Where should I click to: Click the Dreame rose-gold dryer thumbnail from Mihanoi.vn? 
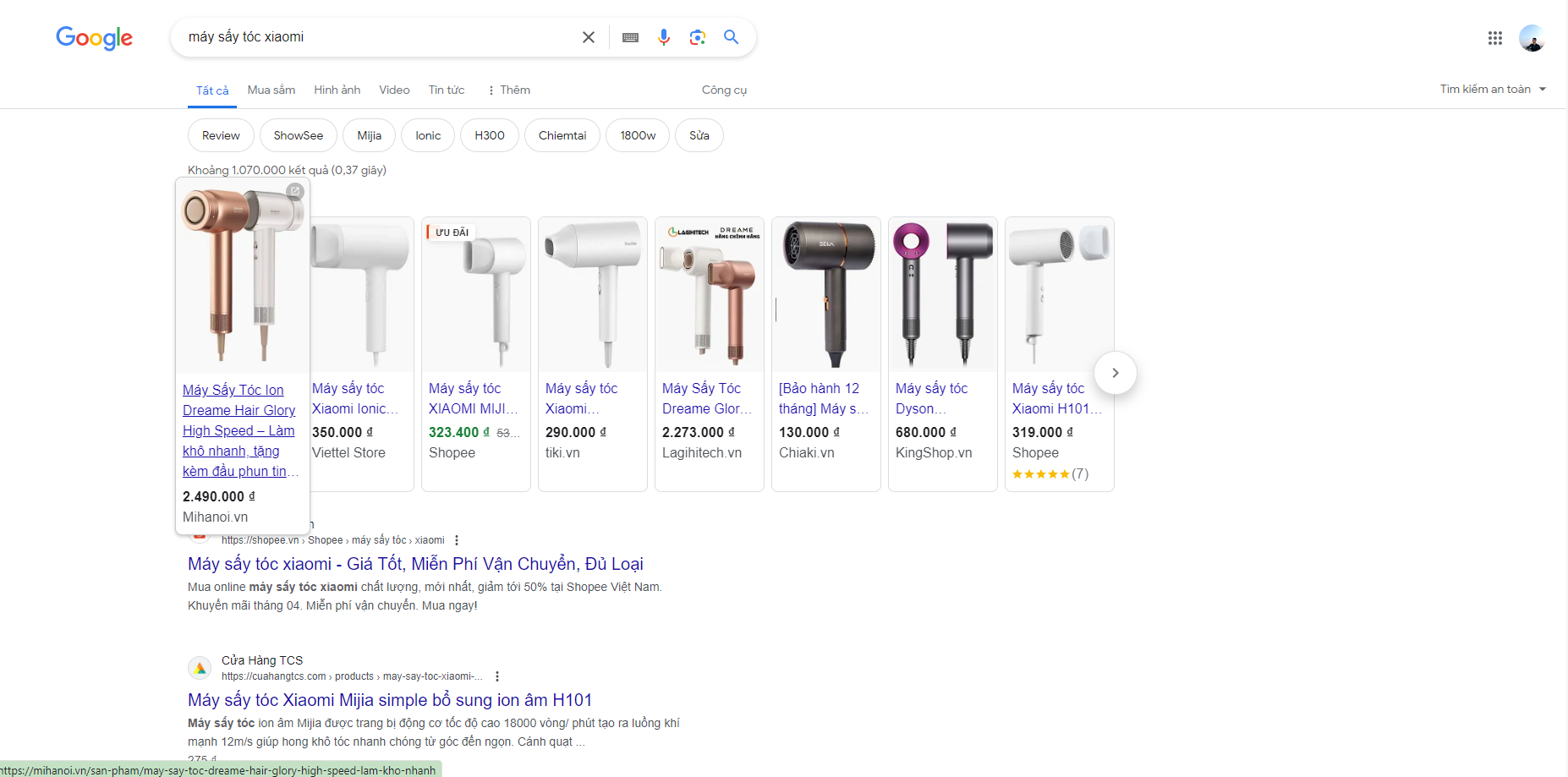(243, 276)
